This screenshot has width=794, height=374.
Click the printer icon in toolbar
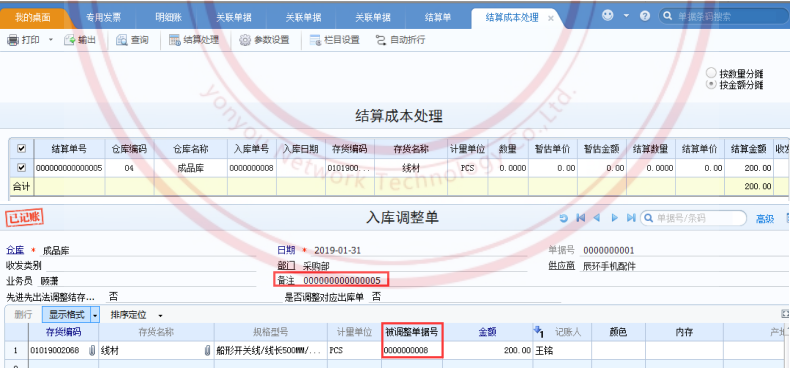click(x=13, y=40)
